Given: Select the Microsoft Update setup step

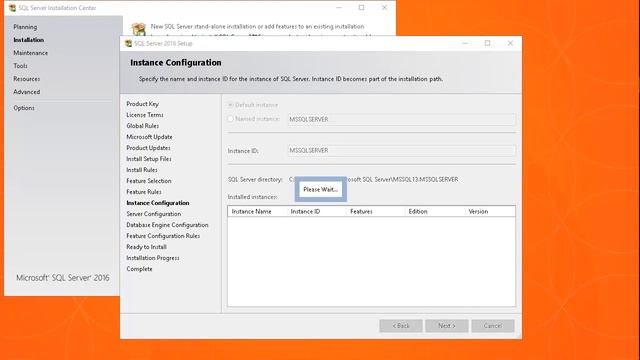Looking at the screenshot, I should pyautogui.click(x=149, y=137).
